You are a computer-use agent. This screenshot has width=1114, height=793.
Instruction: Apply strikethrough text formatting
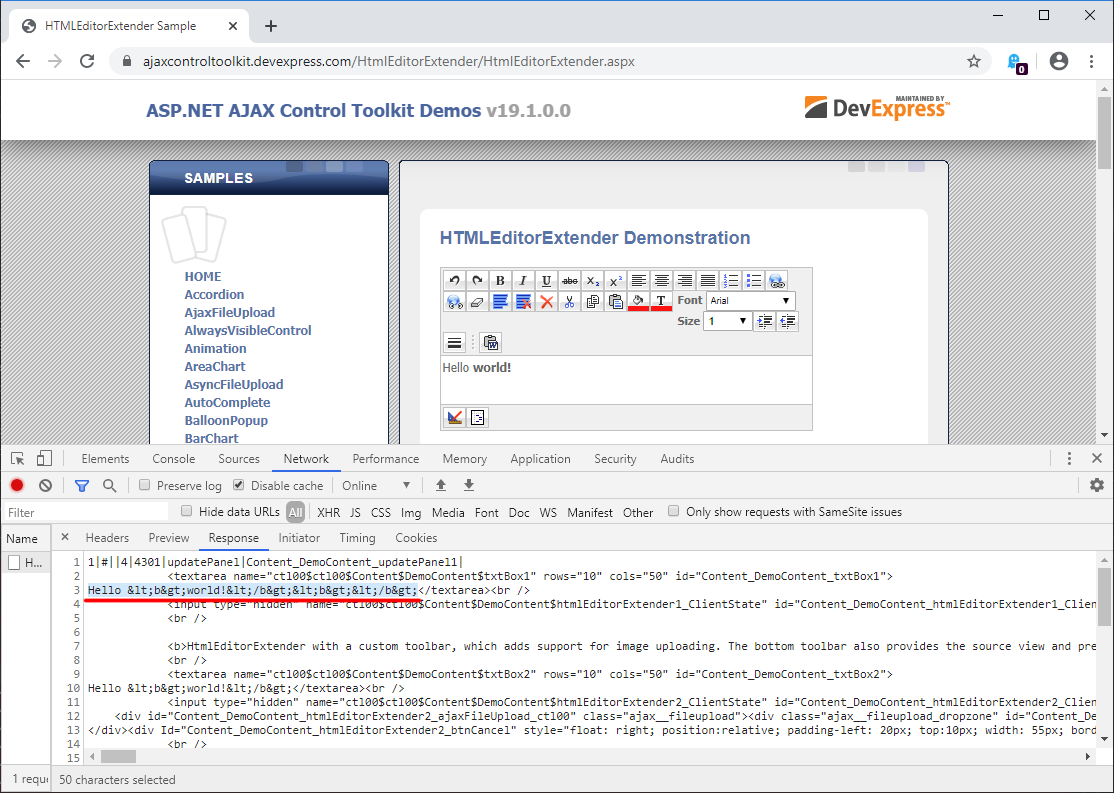[x=569, y=280]
